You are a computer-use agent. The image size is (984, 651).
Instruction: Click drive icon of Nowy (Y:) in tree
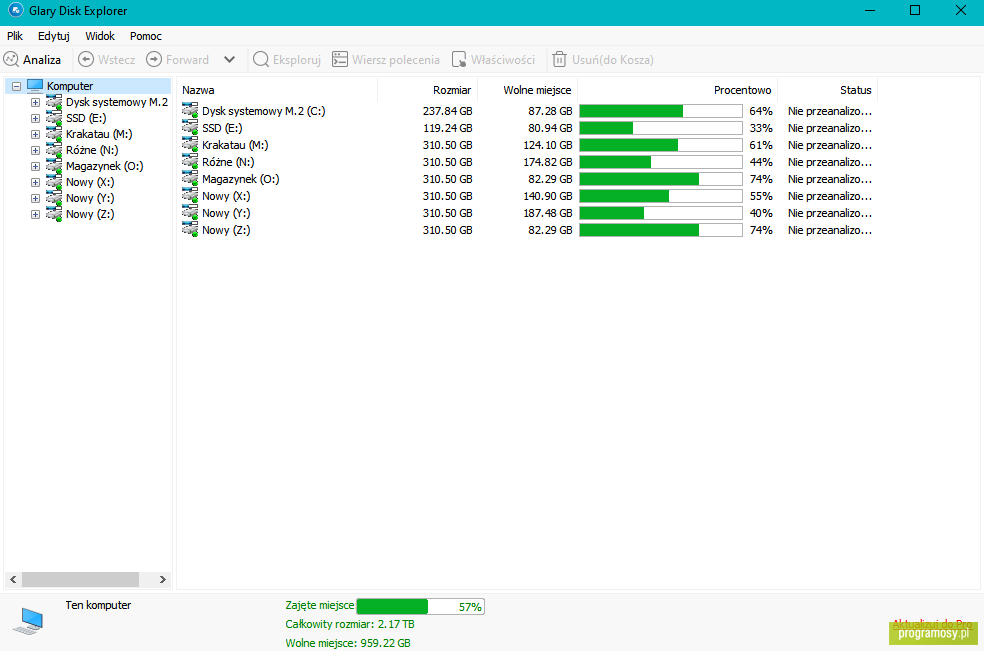click(54, 198)
